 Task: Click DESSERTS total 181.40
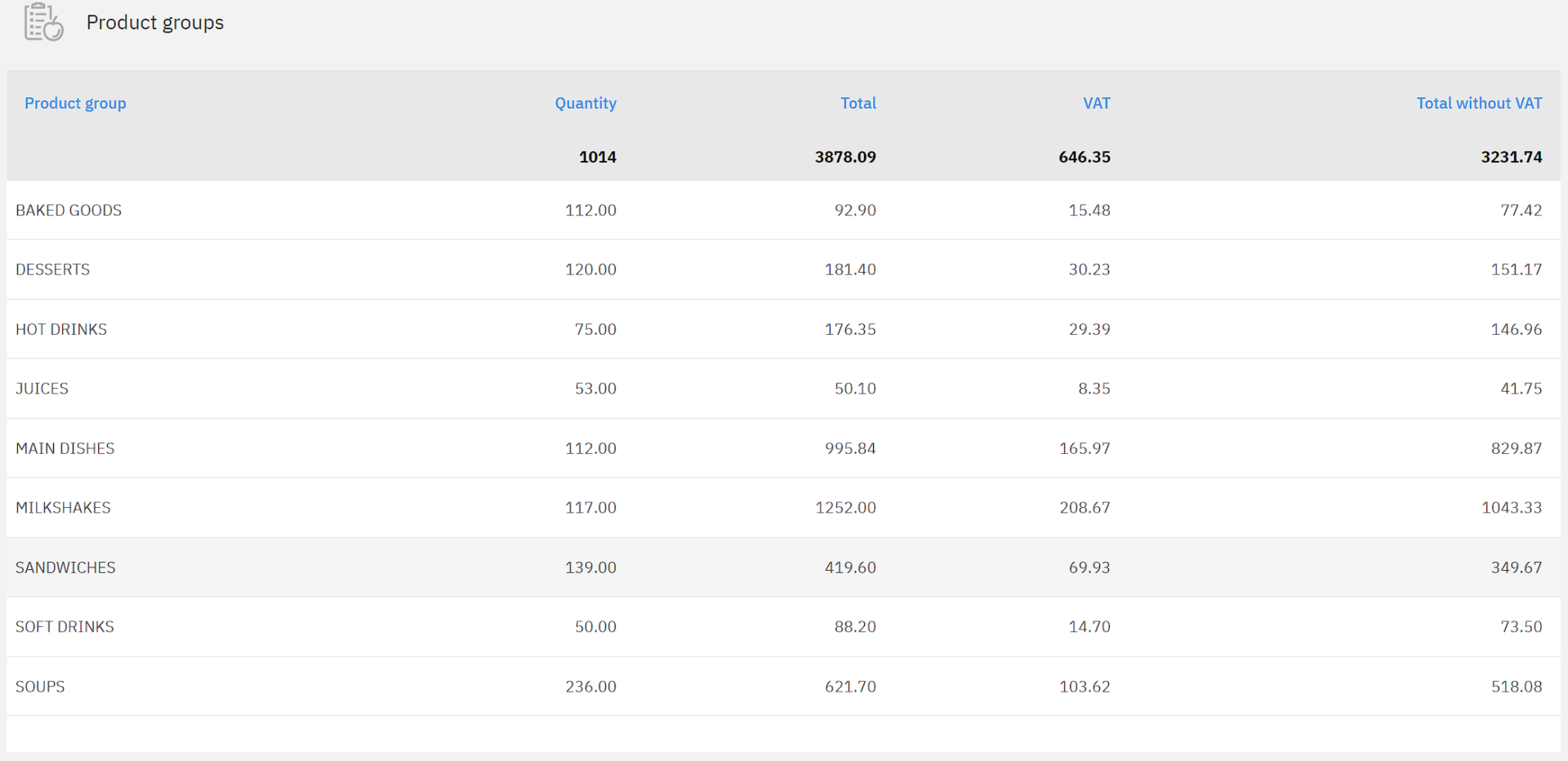(850, 269)
